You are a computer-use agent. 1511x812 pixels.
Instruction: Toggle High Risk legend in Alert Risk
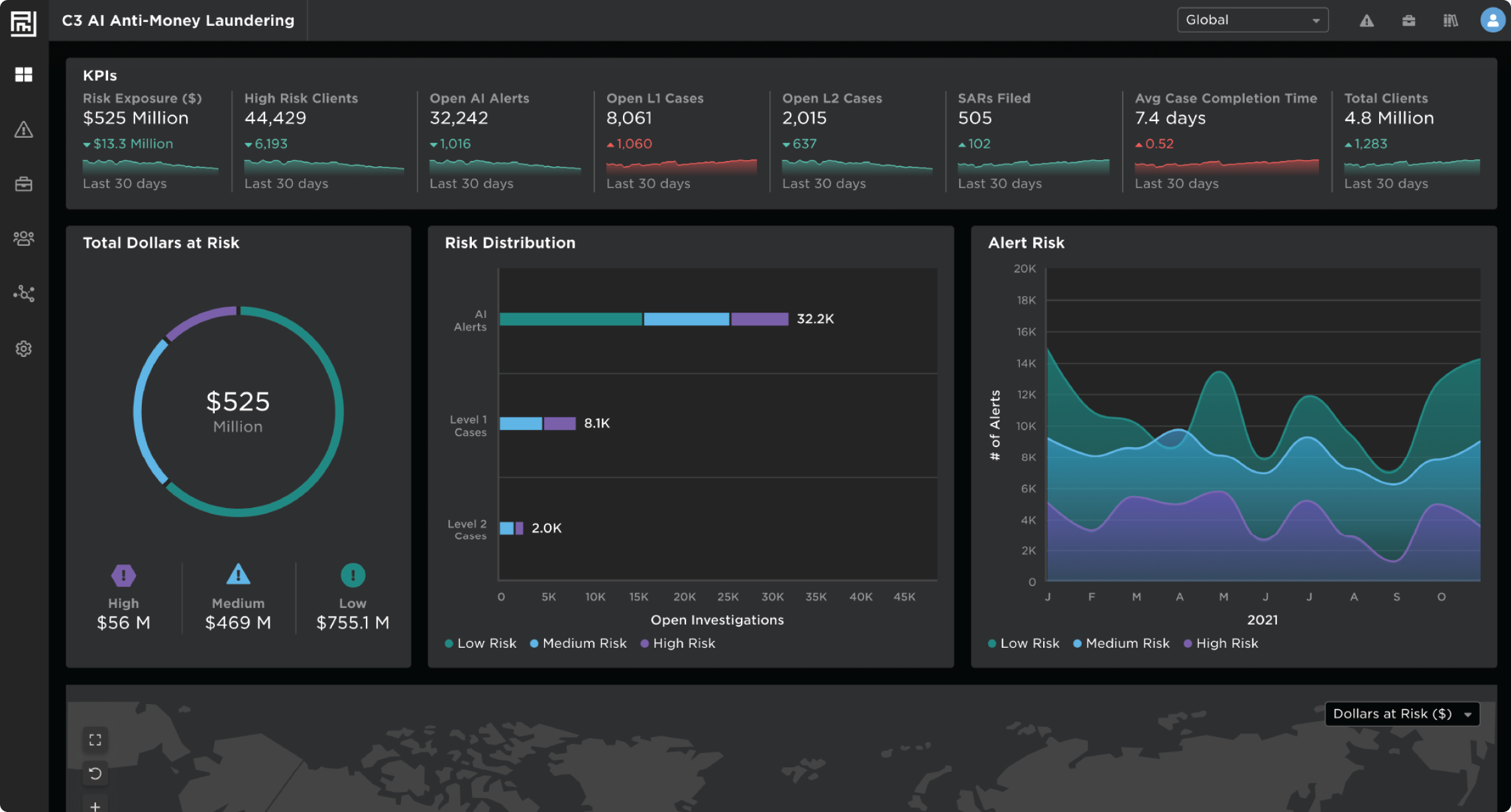point(1221,643)
